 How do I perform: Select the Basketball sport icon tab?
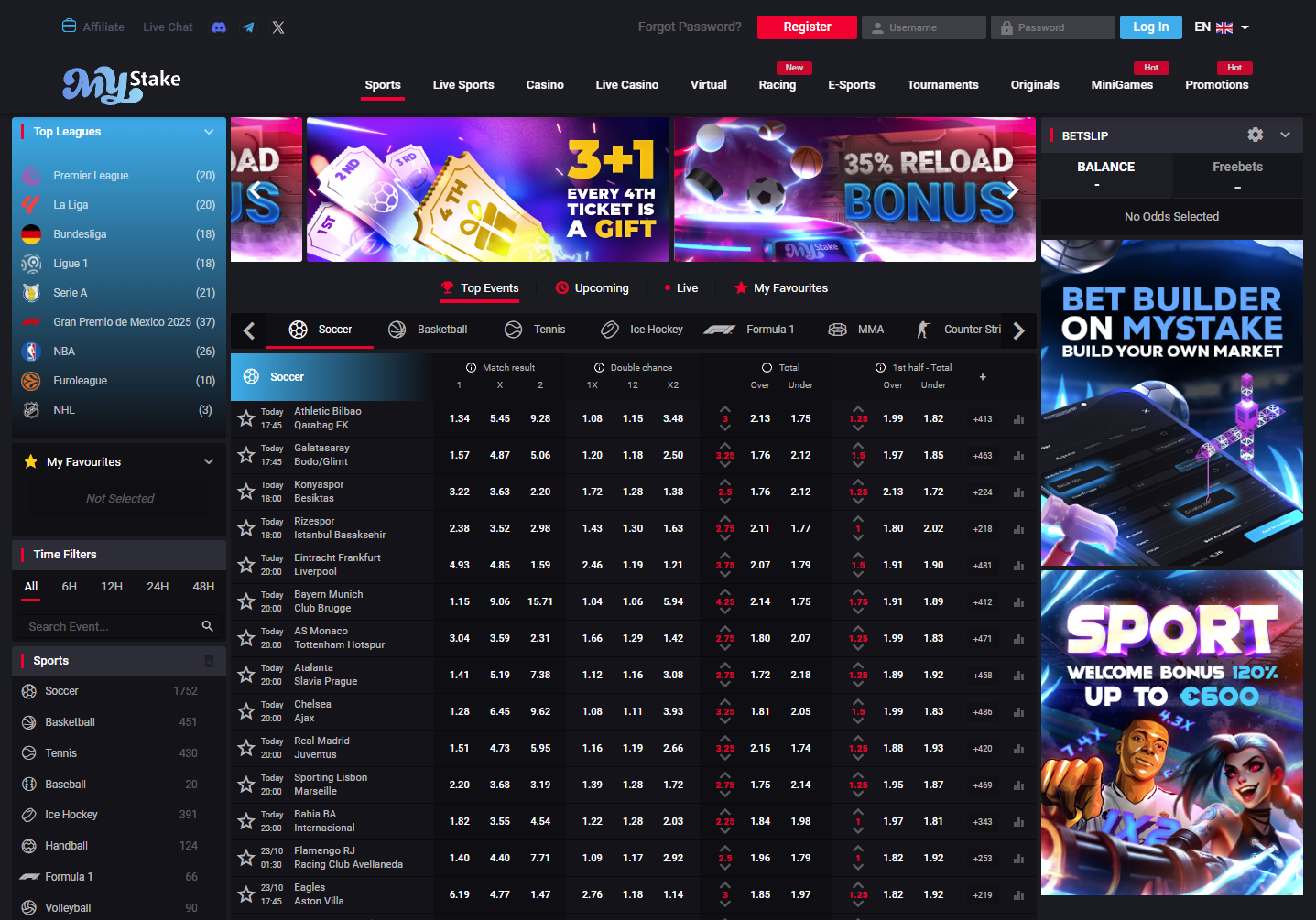(428, 330)
